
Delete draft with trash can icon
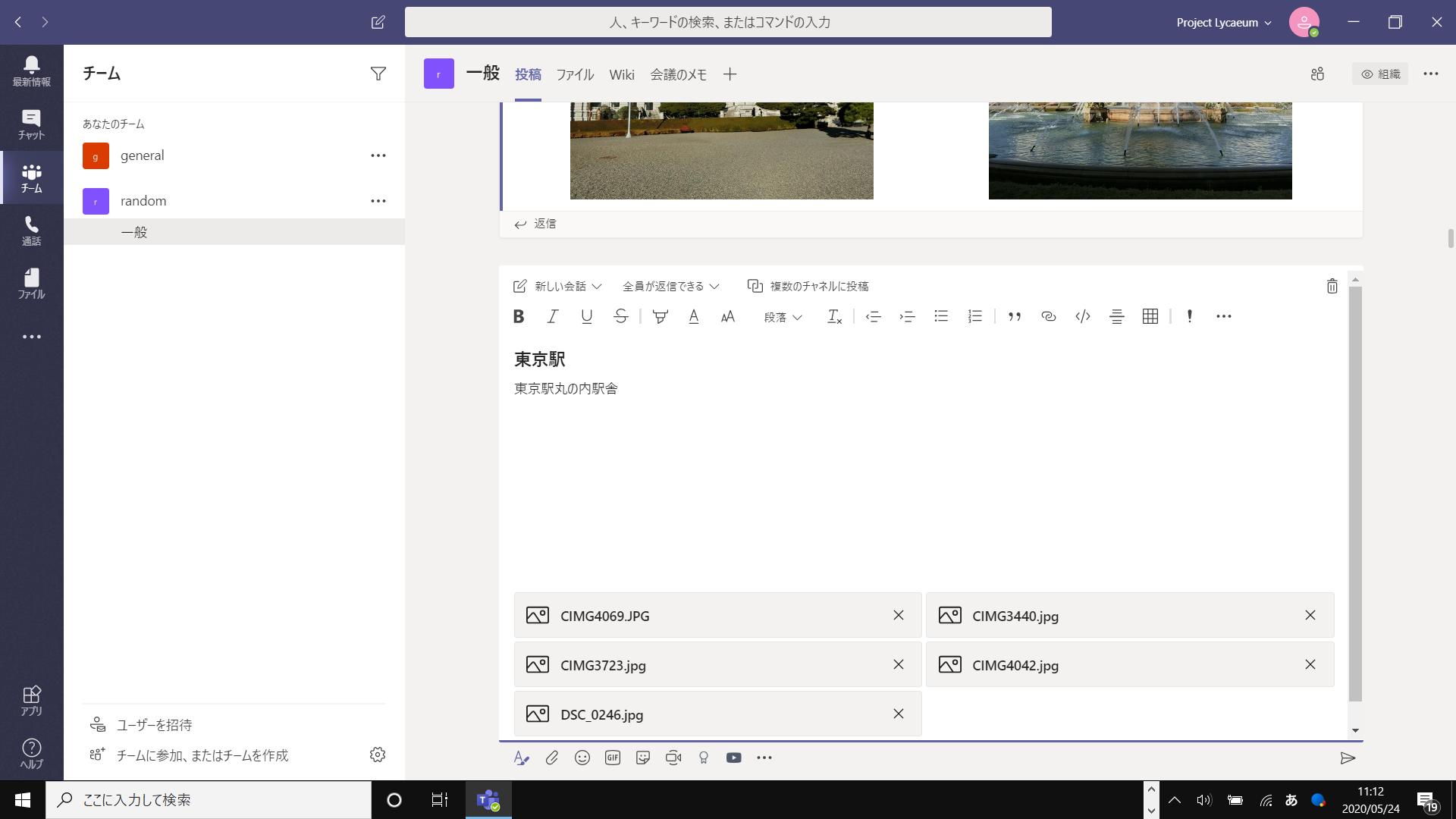coord(1332,286)
